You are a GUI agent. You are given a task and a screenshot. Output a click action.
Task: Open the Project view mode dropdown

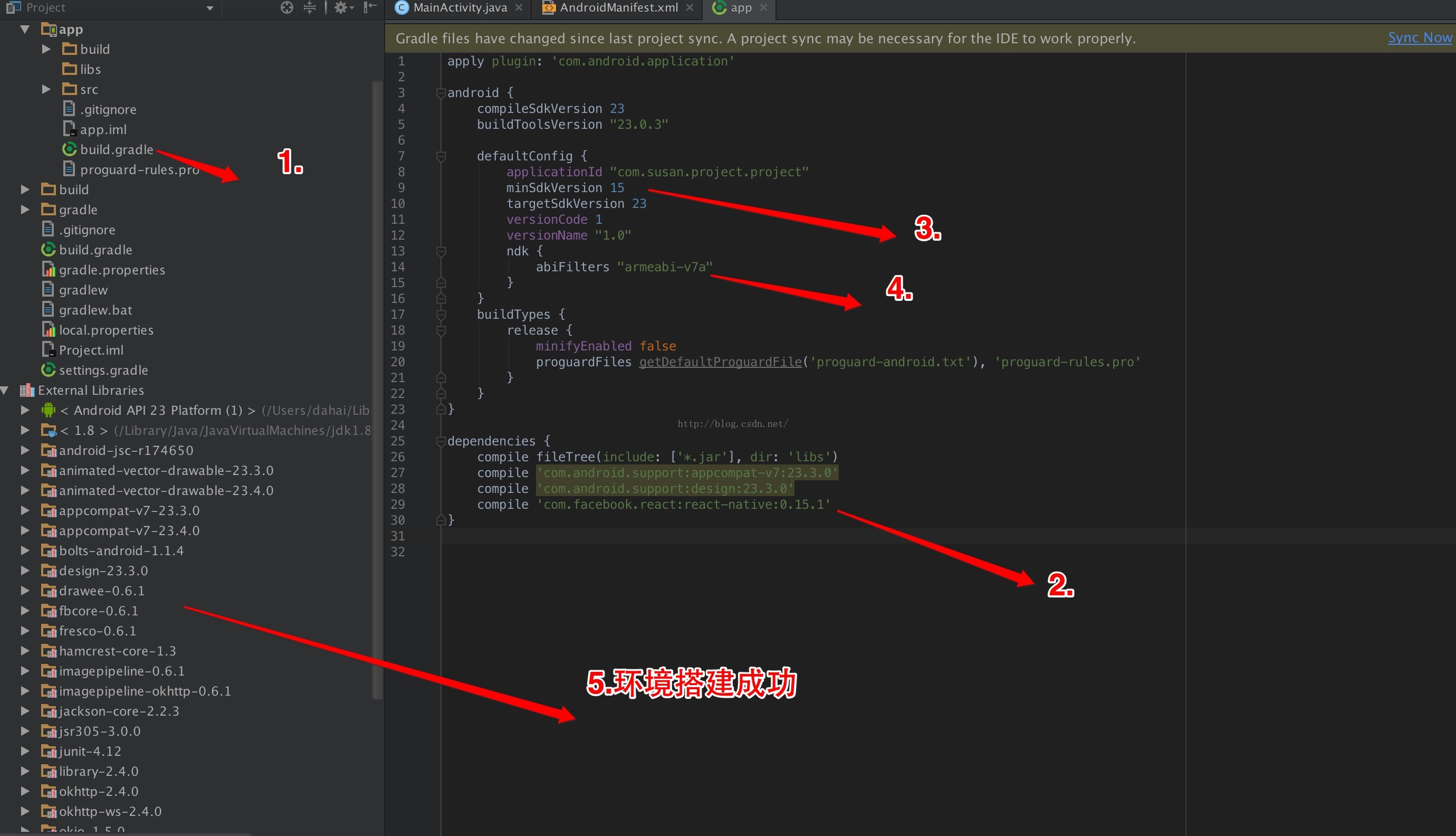(209, 8)
